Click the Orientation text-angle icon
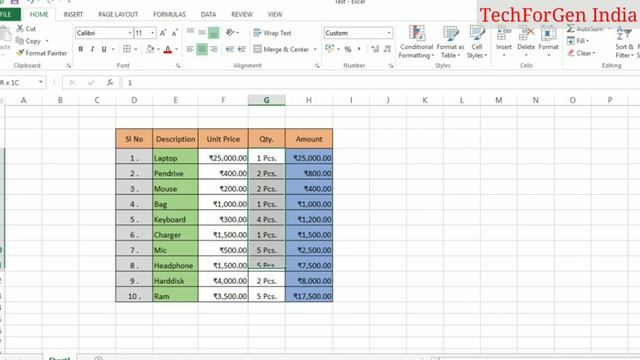This screenshot has width=640, height=360. click(230, 33)
